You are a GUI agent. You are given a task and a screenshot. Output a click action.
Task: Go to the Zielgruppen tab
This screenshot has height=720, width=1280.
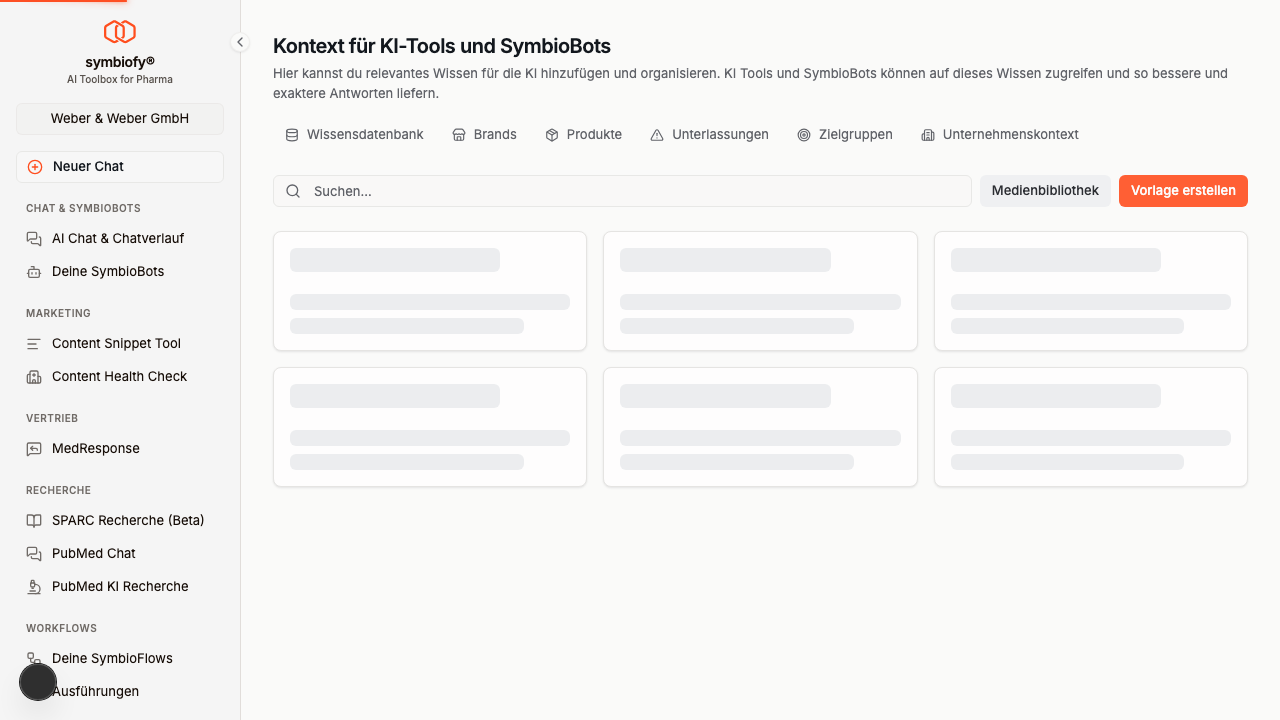tap(845, 135)
